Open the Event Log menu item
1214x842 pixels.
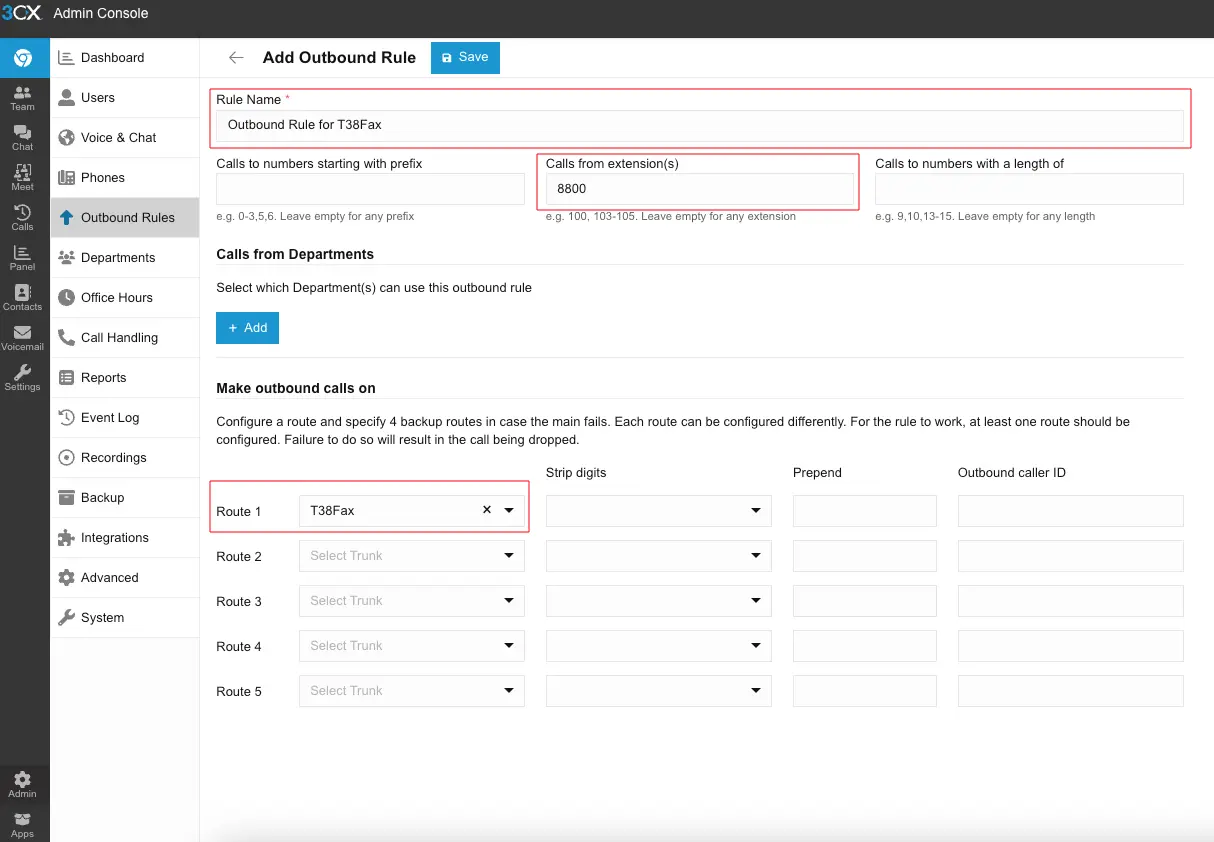110,418
